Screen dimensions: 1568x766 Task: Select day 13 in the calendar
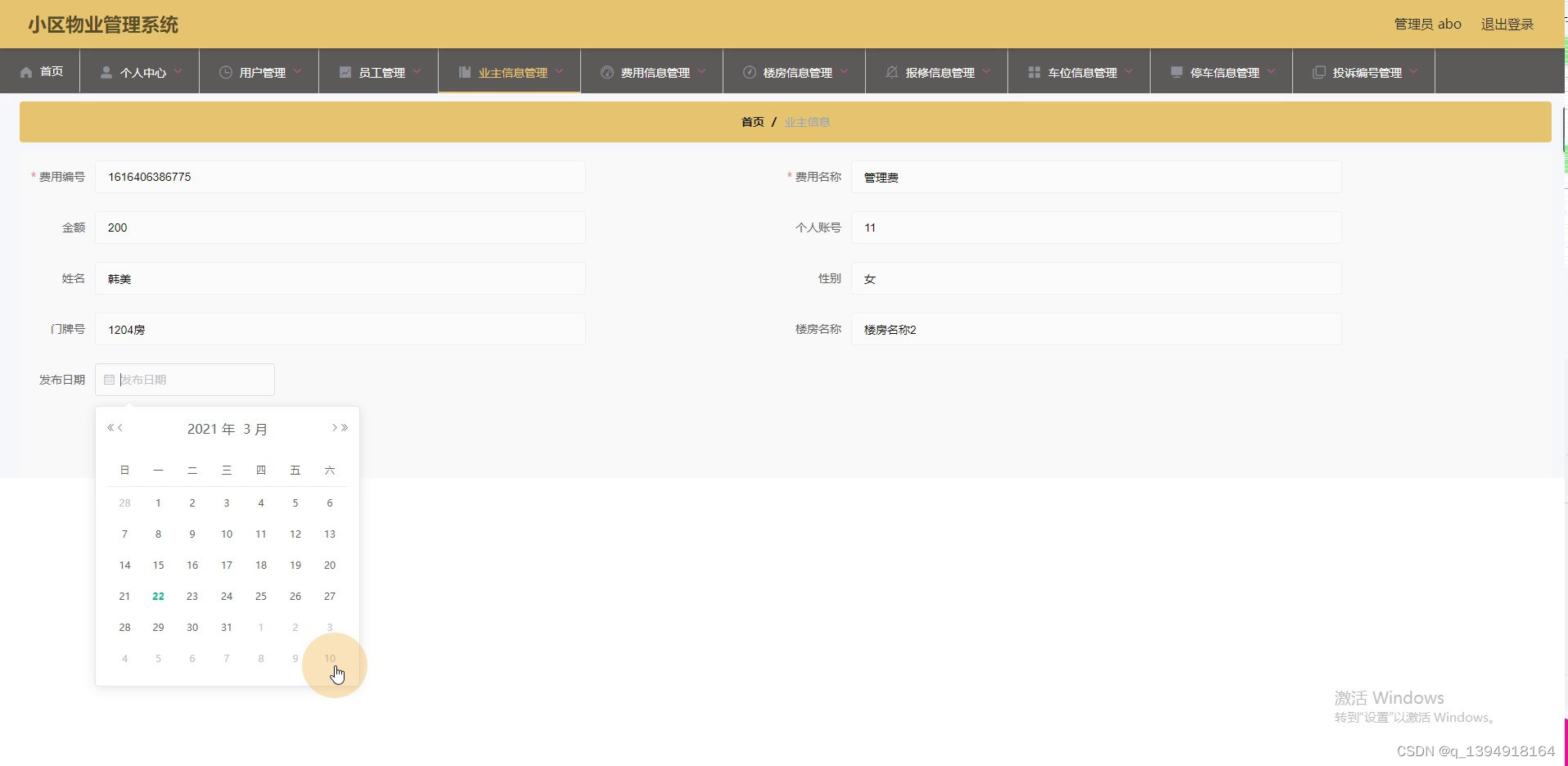330,534
